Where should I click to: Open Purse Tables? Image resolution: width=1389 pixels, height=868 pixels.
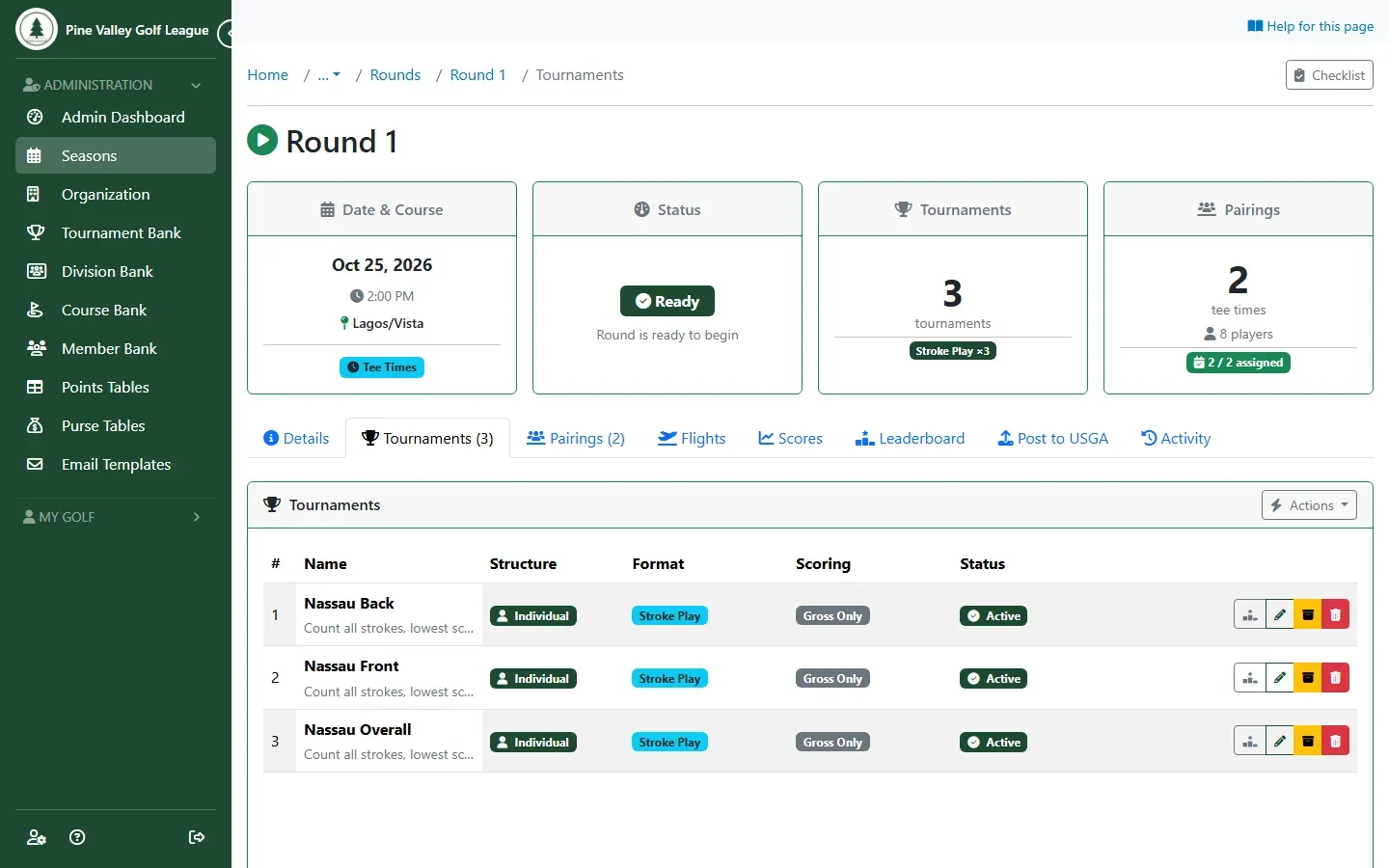[x=116, y=425]
